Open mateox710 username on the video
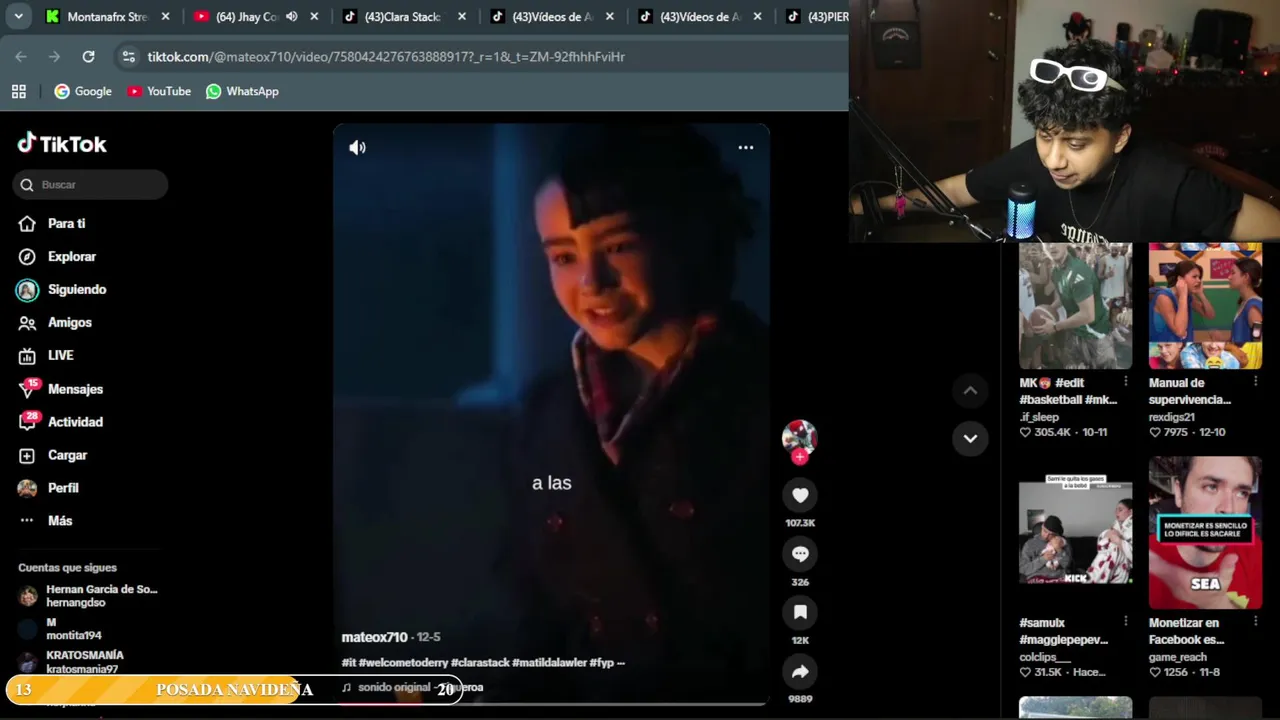Viewport: 1280px width, 720px height. (x=375, y=637)
